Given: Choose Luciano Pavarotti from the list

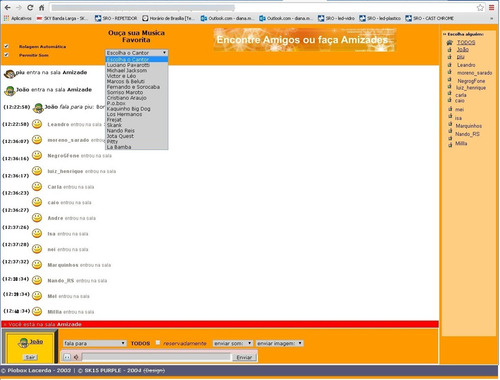Looking at the screenshot, I should pos(137,65).
